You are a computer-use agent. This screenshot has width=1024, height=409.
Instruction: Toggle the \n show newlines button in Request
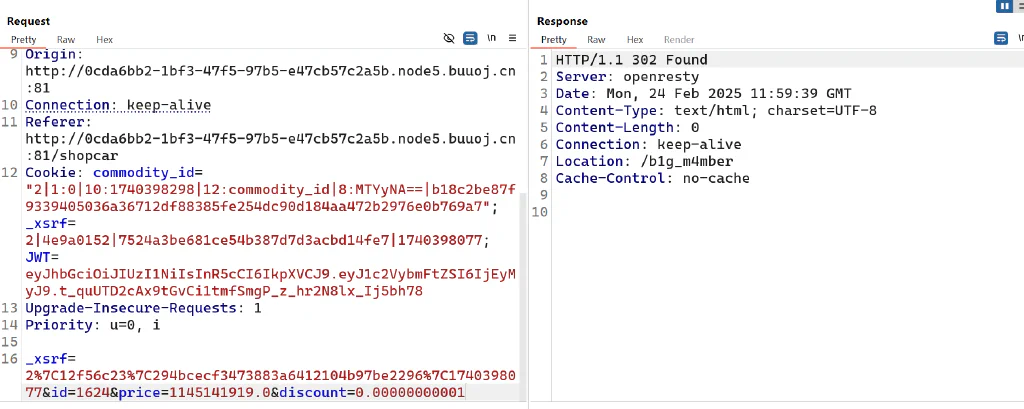[491, 39]
